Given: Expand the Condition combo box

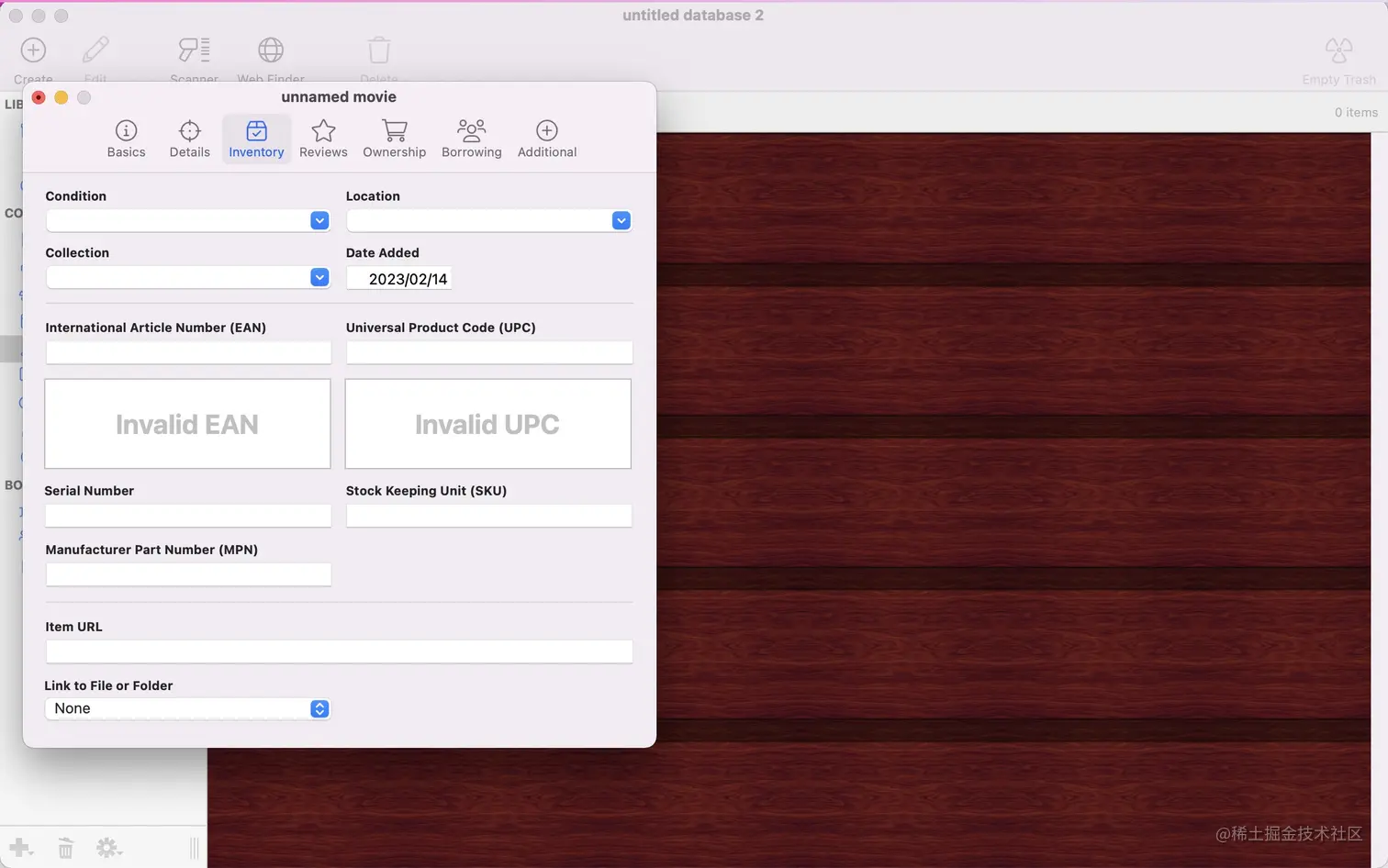Looking at the screenshot, I should click(319, 220).
